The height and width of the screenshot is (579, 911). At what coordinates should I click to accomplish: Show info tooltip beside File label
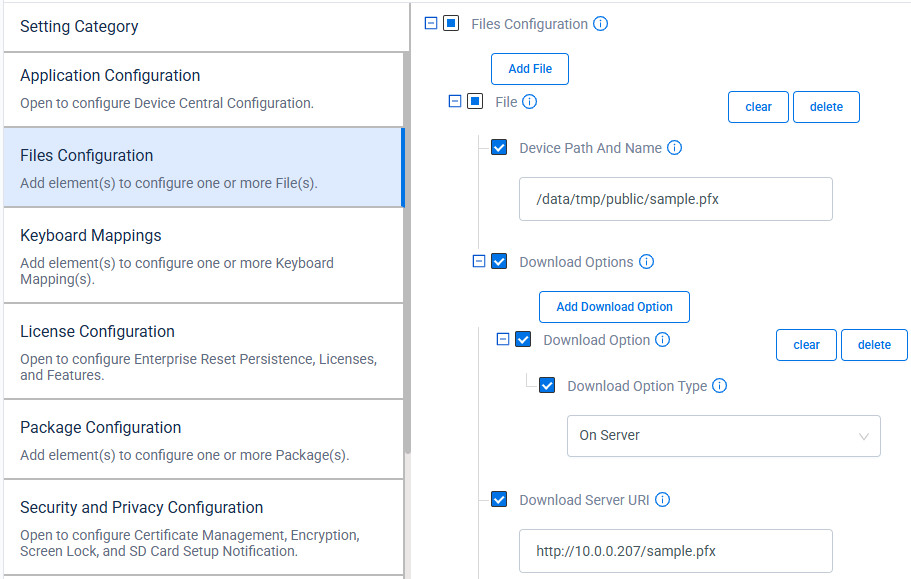(x=529, y=102)
